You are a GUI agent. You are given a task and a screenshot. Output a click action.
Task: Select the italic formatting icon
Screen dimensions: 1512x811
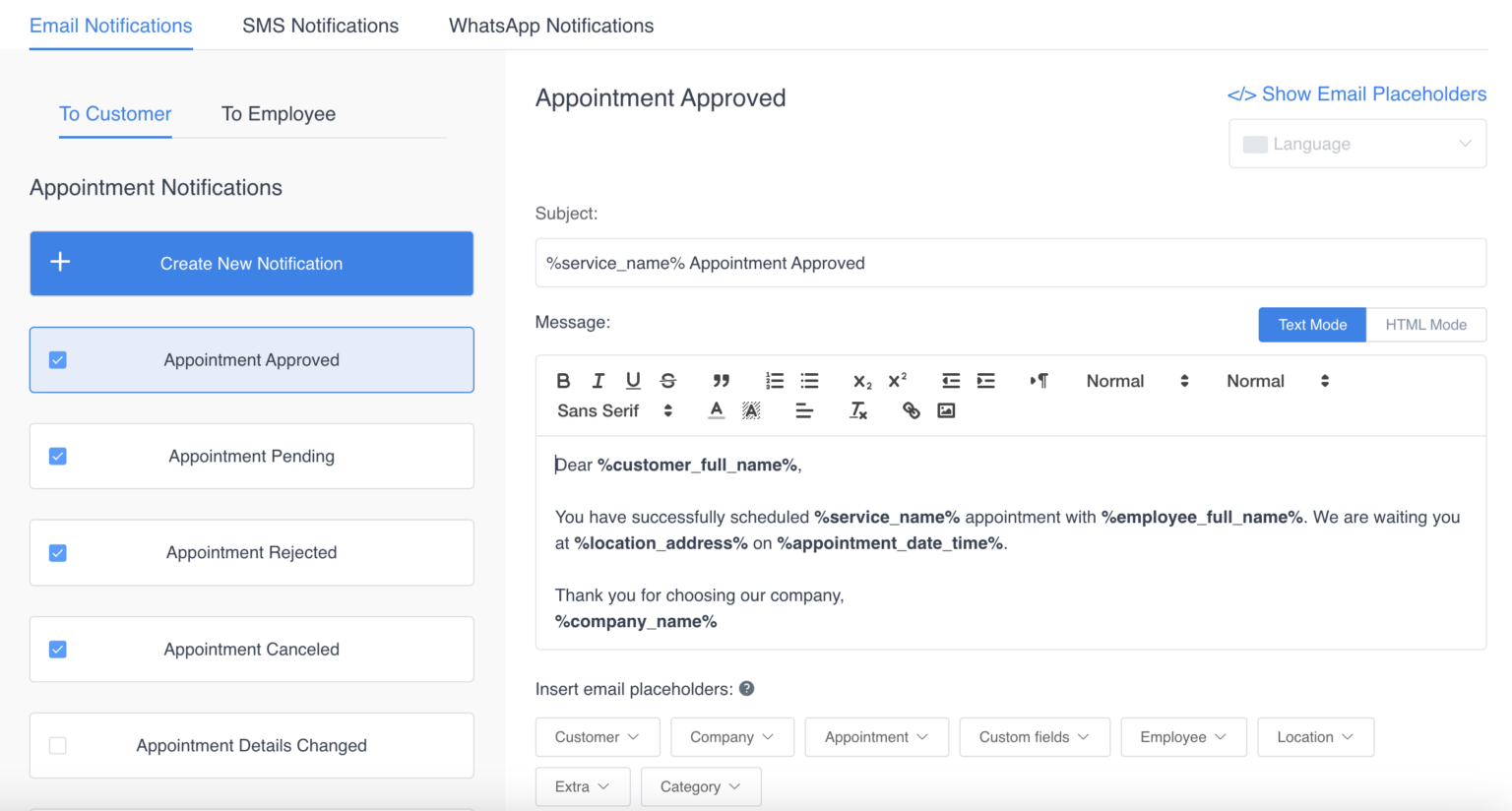tap(598, 380)
